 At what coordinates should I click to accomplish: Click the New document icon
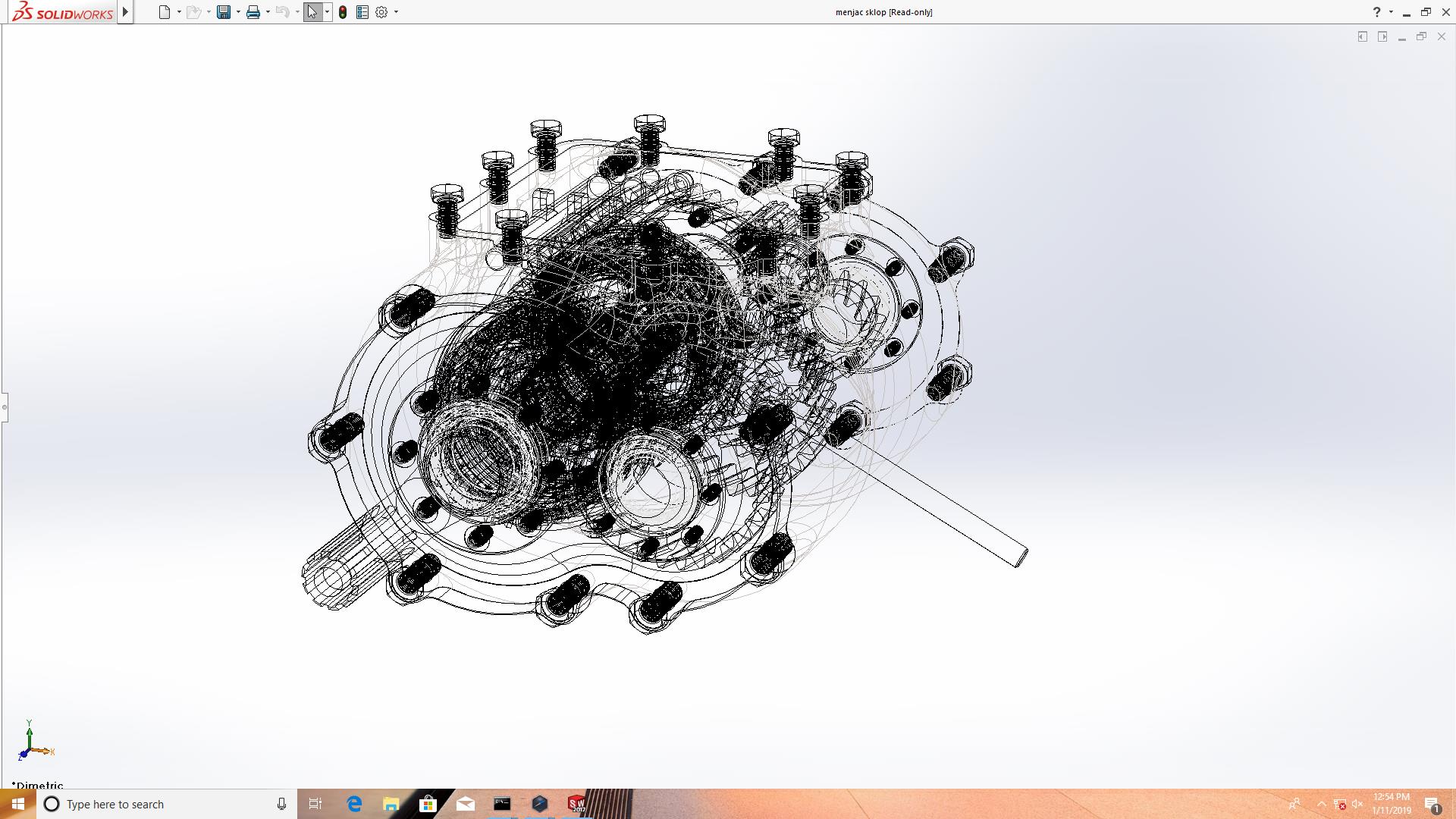(164, 12)
